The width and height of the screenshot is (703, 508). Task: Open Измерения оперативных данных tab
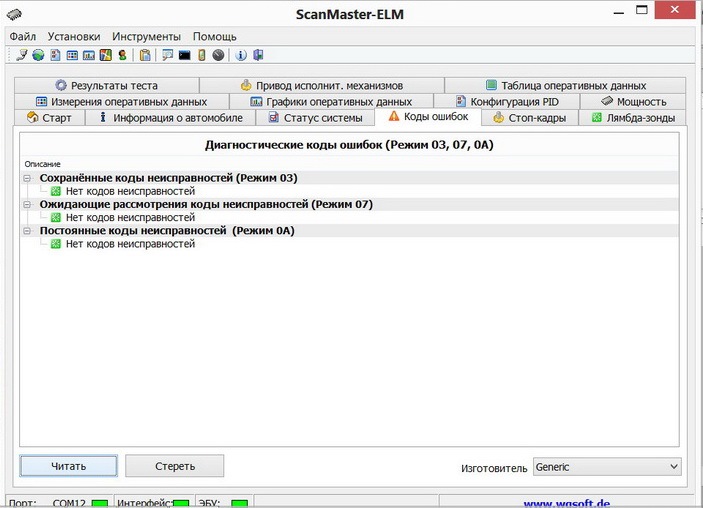tap(122, 102)
